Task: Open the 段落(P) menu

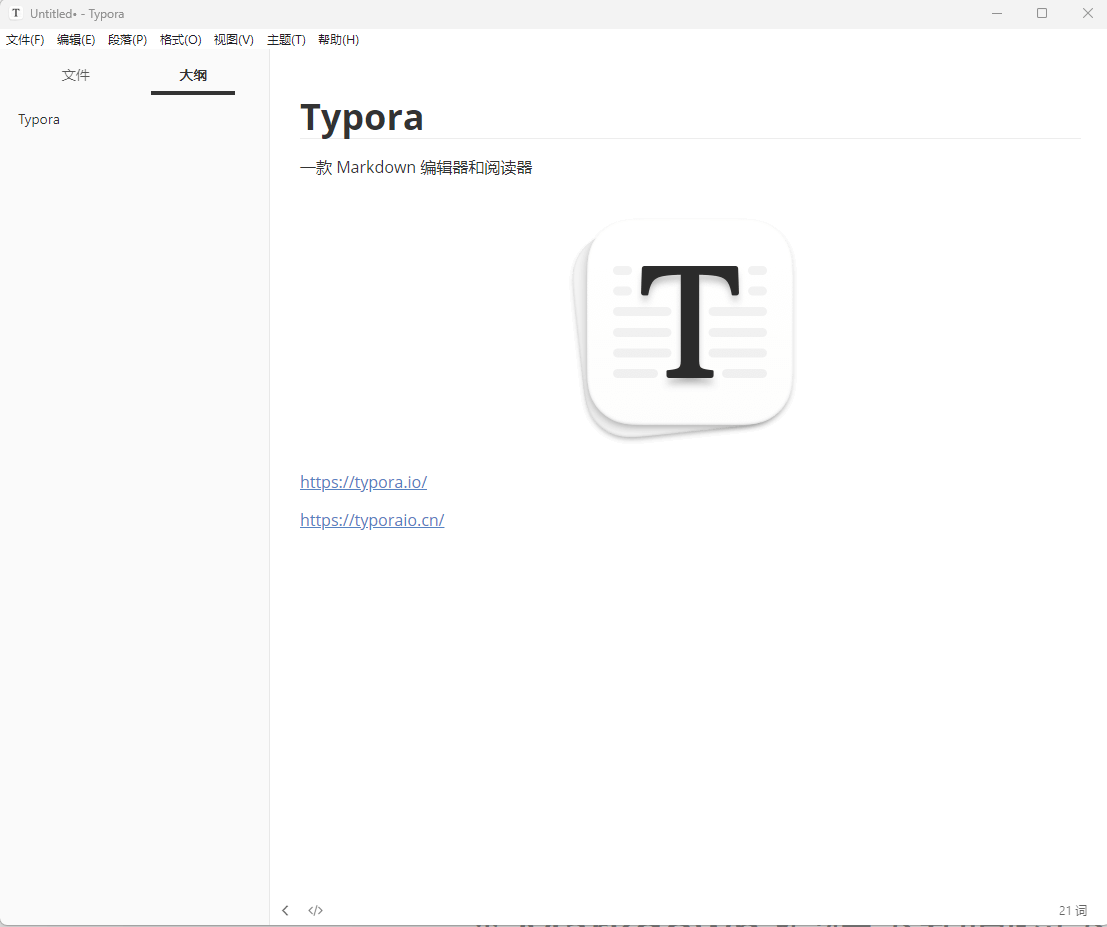Action: click(128, 40)
